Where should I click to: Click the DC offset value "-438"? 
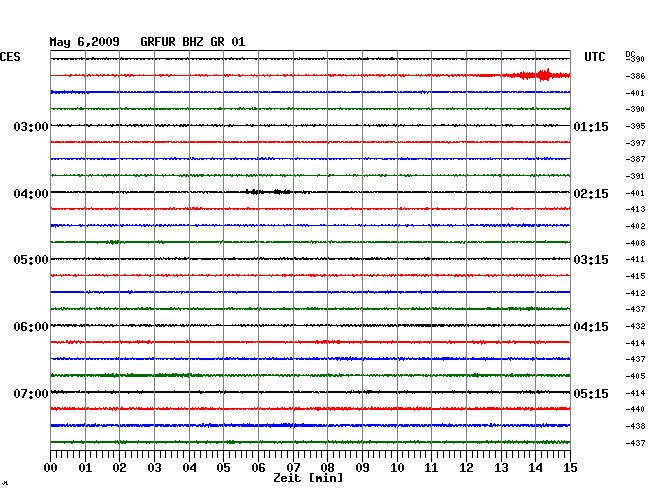click(x=635, y=426)
